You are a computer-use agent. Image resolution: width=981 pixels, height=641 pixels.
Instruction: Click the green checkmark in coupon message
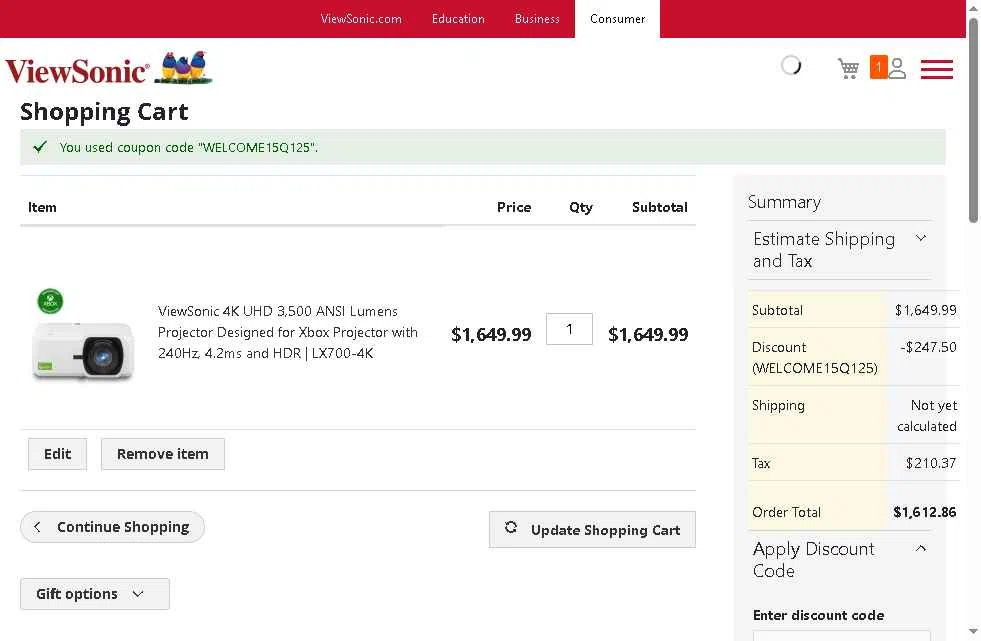(x=40, y=147)
